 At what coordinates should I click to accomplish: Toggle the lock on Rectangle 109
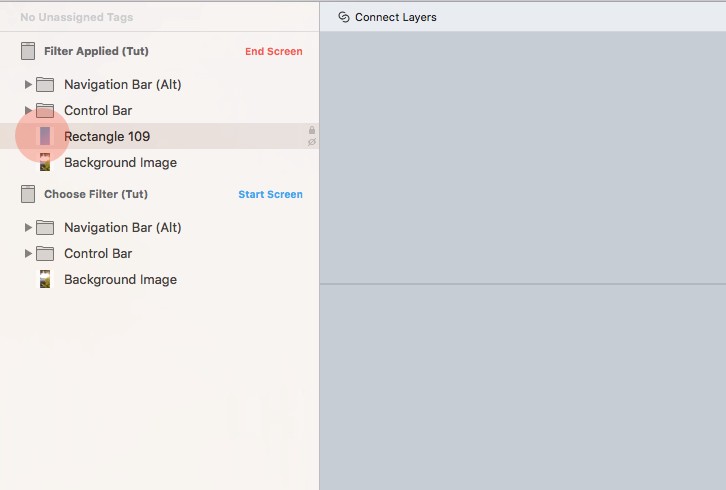tap(312, 130)
